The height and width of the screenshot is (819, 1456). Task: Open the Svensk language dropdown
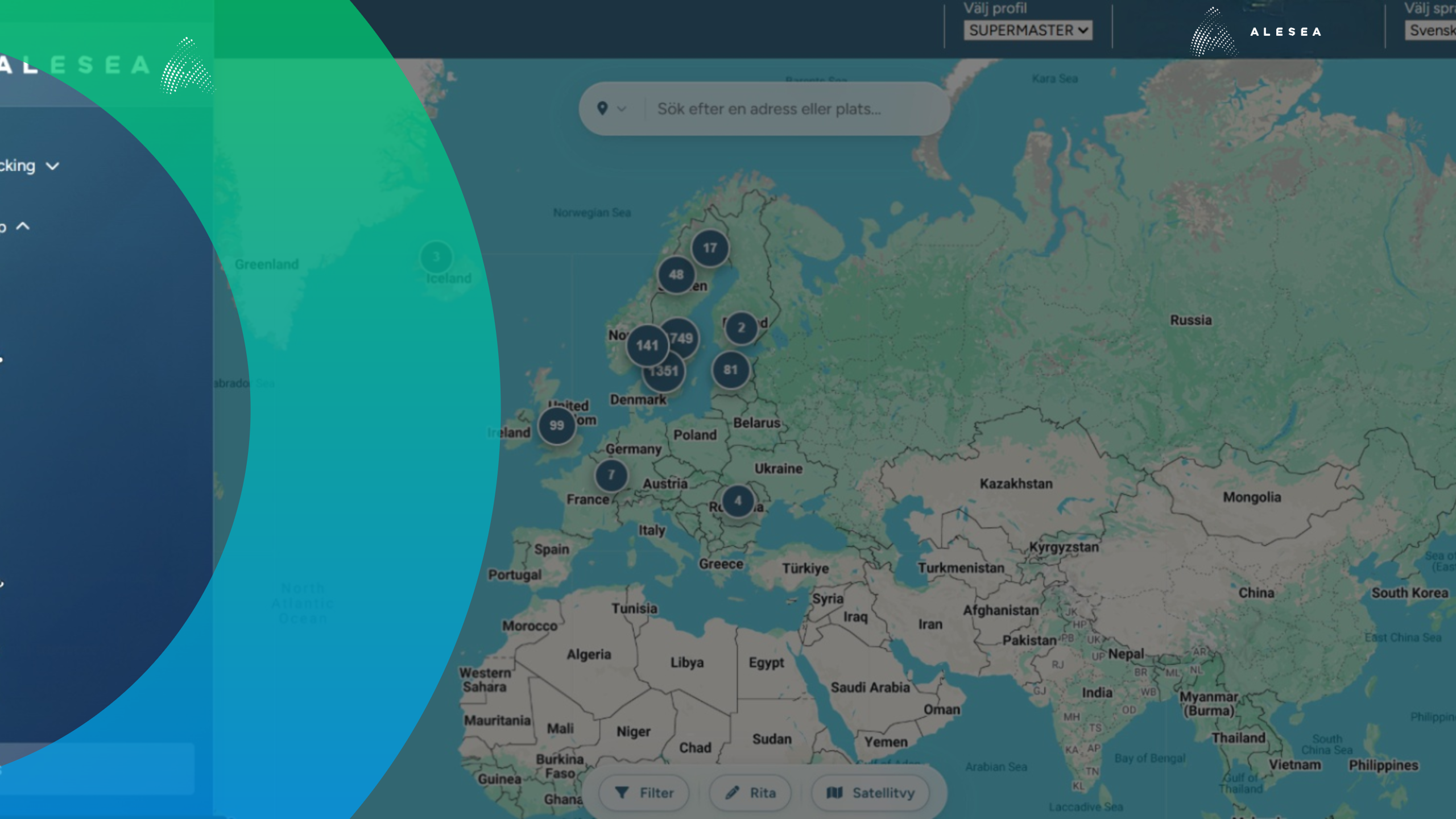point(1430,30)
